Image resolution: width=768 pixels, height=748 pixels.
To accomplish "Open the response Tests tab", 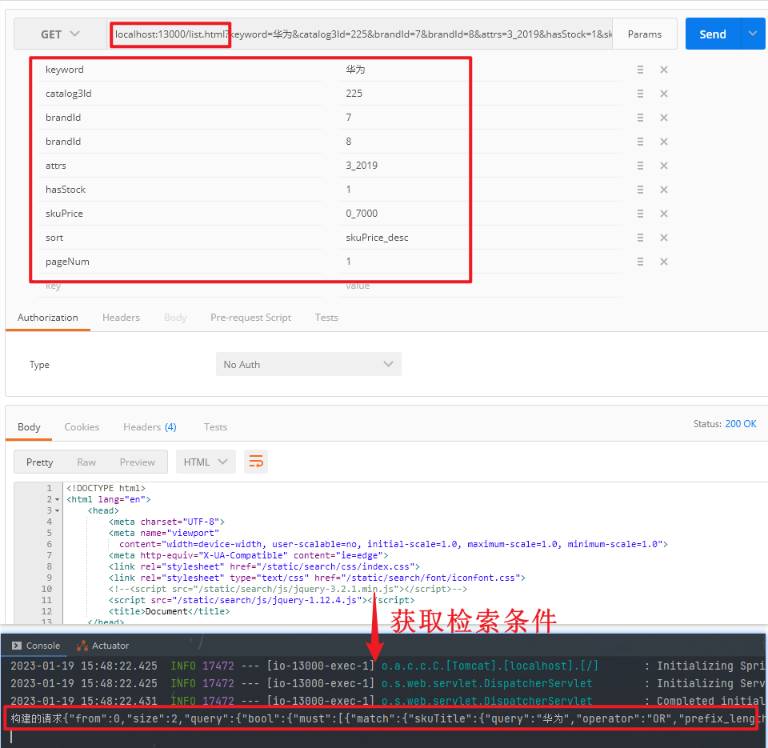I will coord(216,427).
